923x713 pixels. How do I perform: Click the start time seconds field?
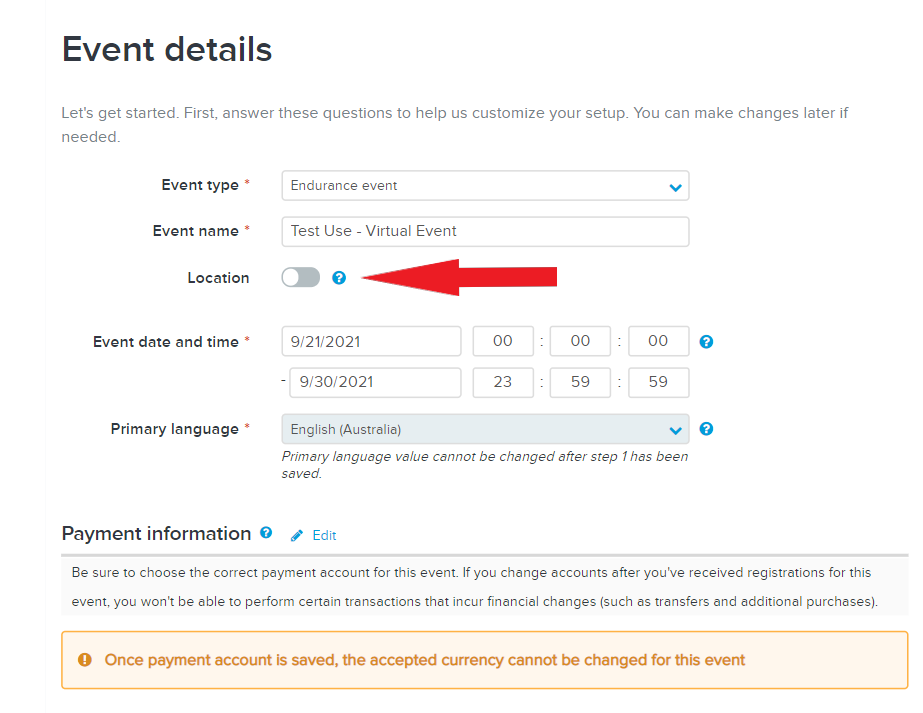pyautogui.click(x=658, y=341)
